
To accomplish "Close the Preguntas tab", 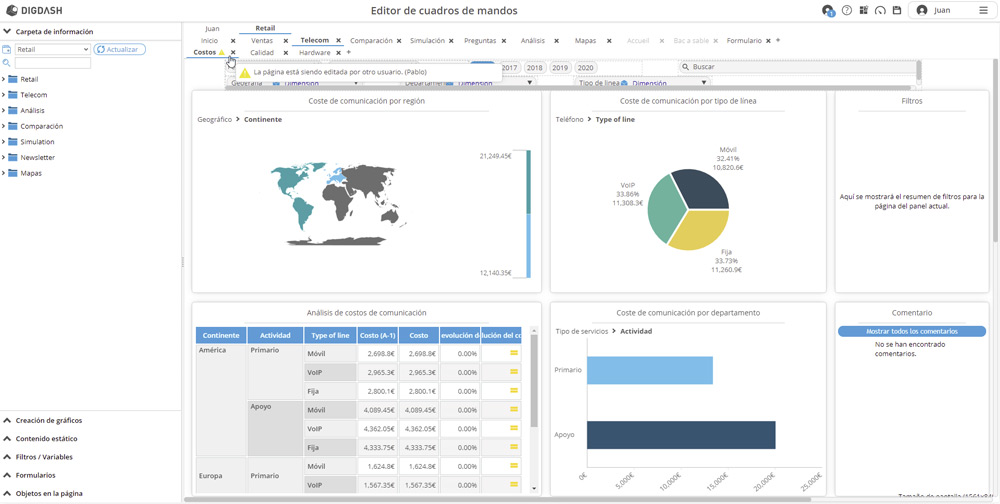I will pos(504,41).
